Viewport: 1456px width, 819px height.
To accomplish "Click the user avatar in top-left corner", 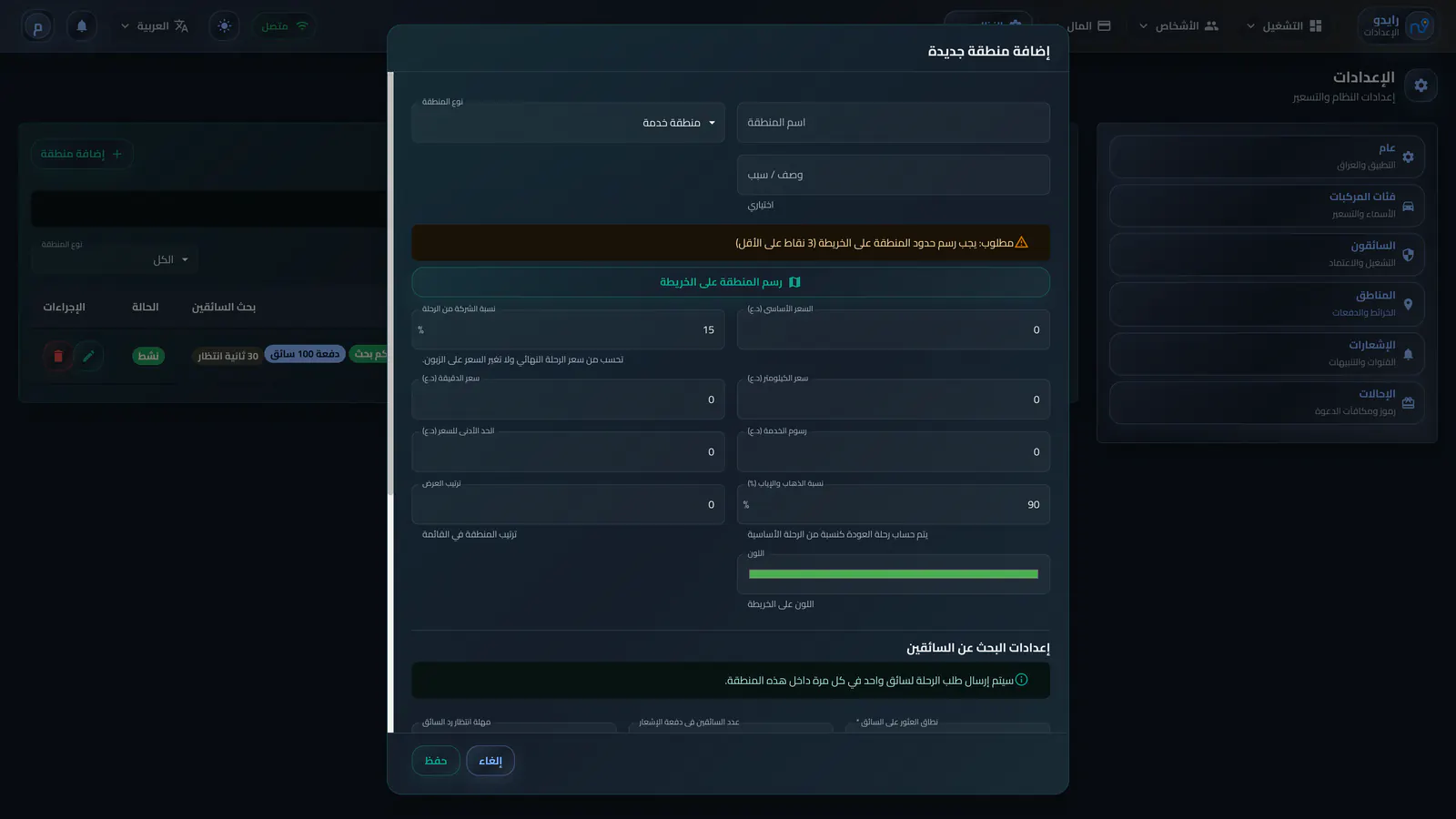I will (37, 26).
